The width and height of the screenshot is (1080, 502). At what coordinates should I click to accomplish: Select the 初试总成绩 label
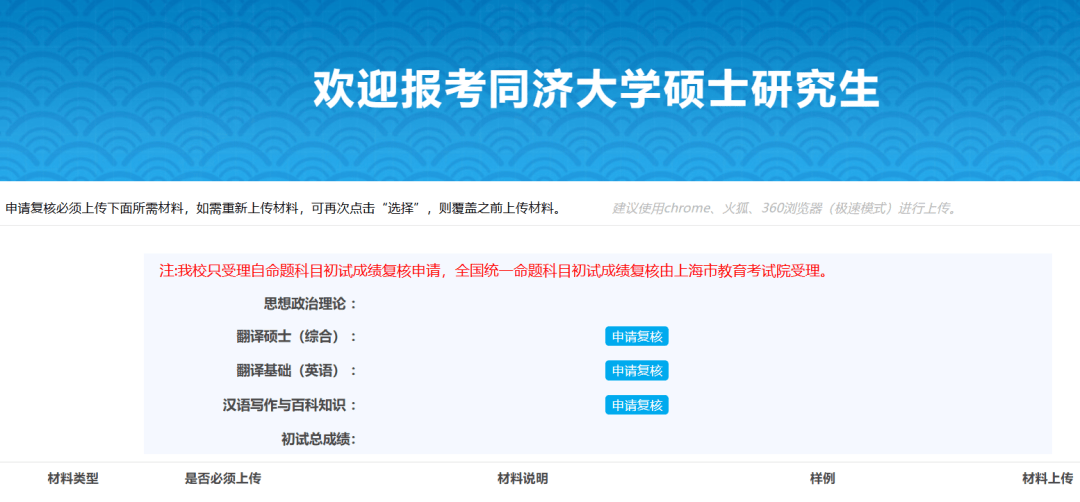(x=318, y=439)
